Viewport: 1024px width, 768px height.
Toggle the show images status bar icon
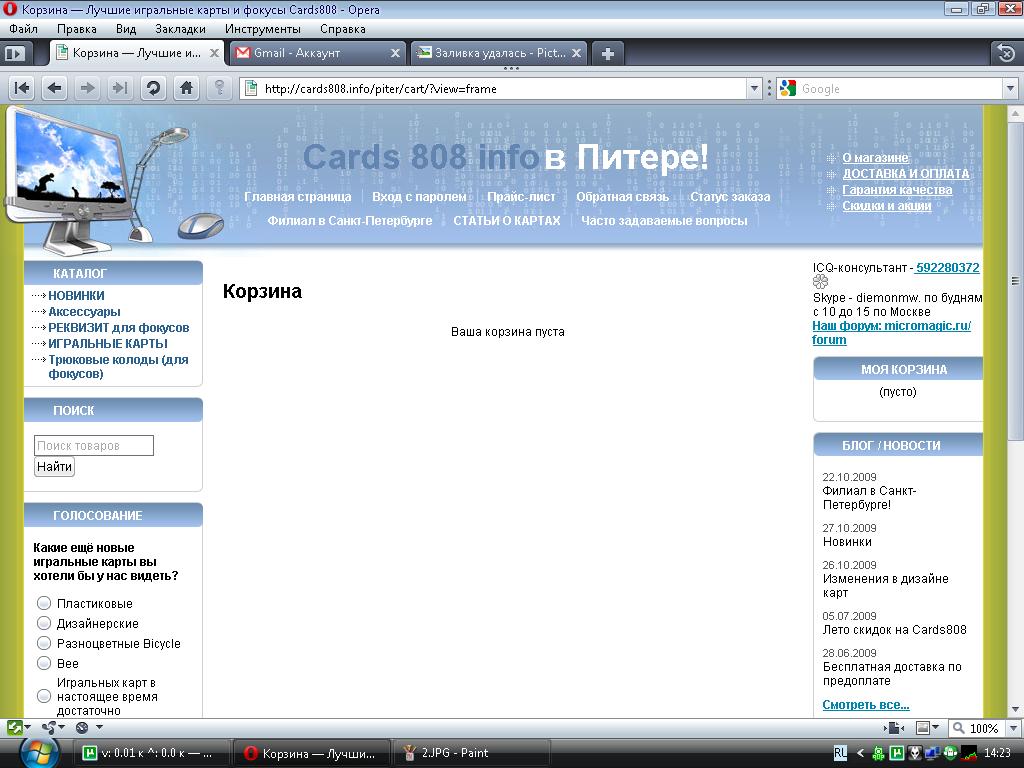(x=923, y=728)
